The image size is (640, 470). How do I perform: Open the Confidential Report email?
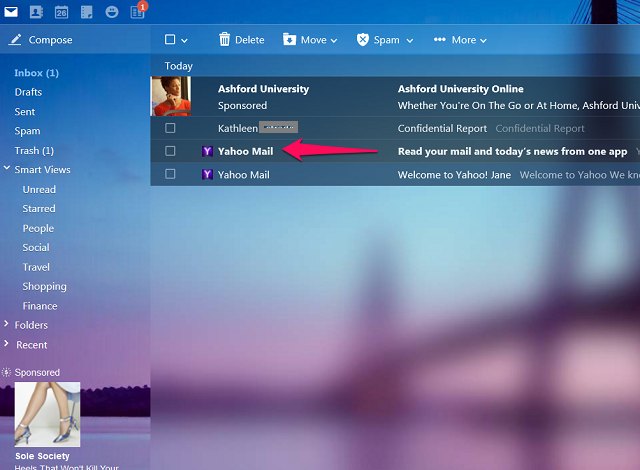[x=395, y=128]
